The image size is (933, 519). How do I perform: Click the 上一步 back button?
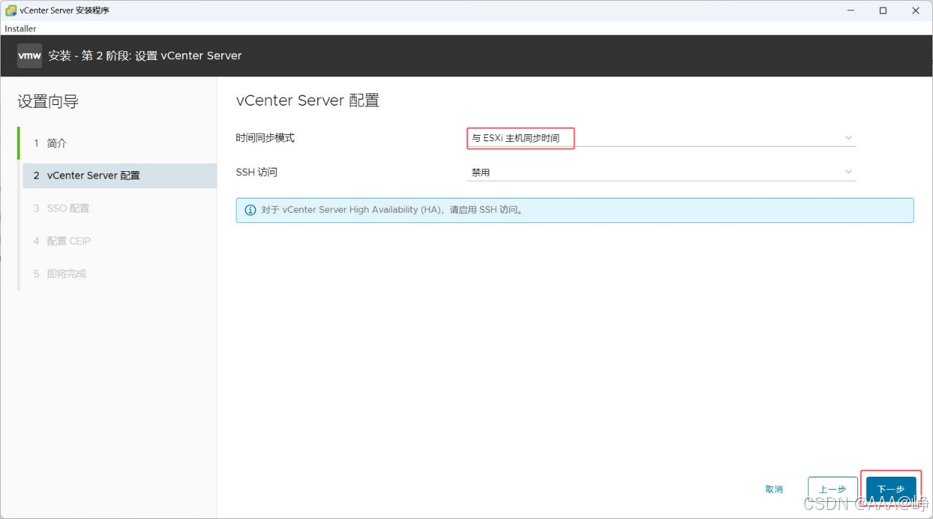coord(832,489)
